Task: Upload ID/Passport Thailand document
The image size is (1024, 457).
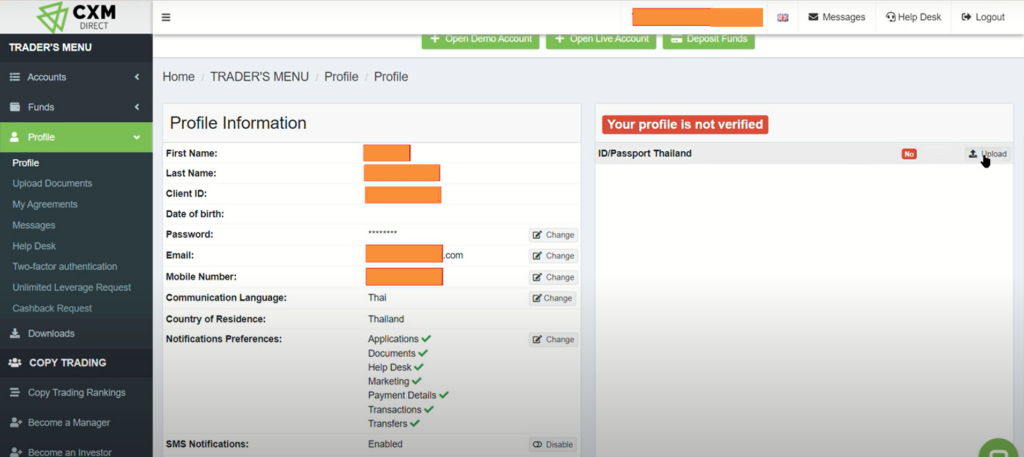Action: [x=987, y=154]
